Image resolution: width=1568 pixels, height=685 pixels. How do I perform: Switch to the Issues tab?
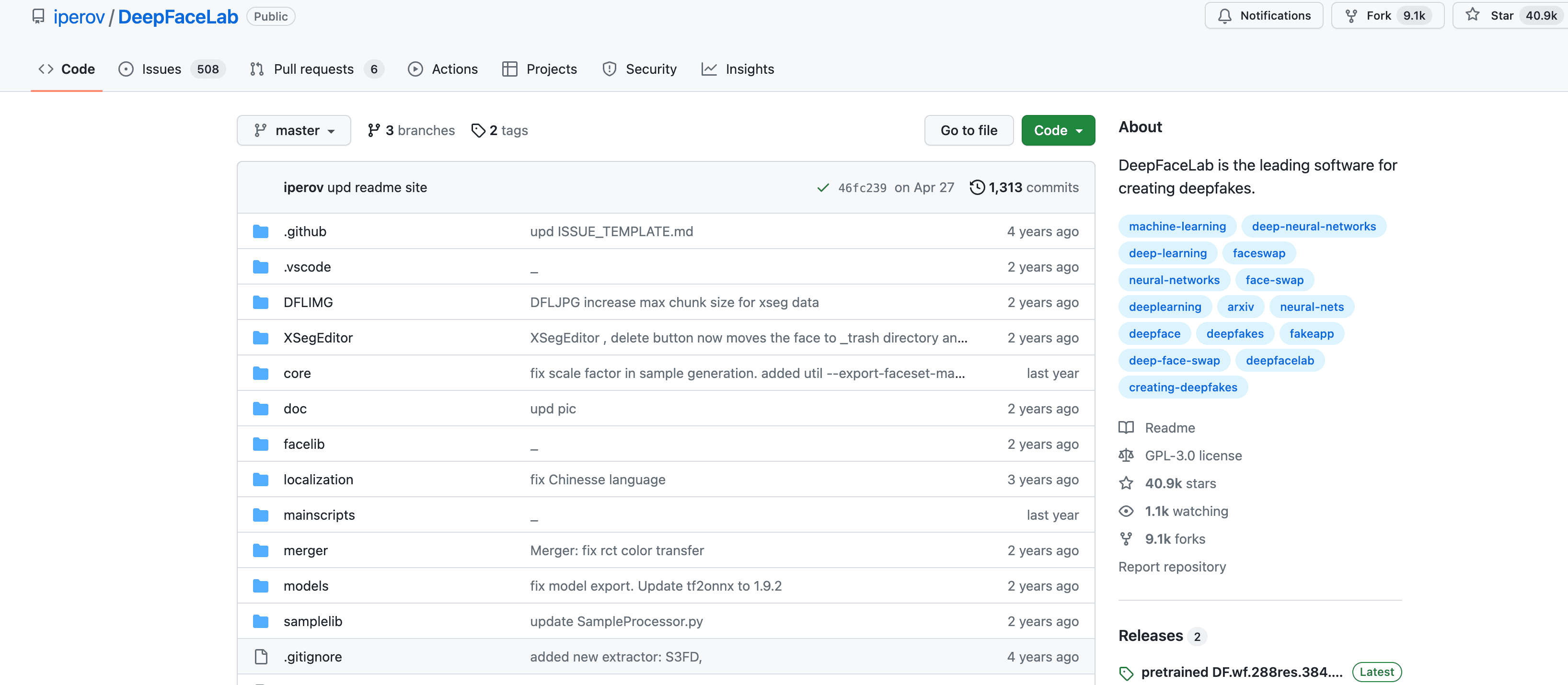tap(161, 69)
